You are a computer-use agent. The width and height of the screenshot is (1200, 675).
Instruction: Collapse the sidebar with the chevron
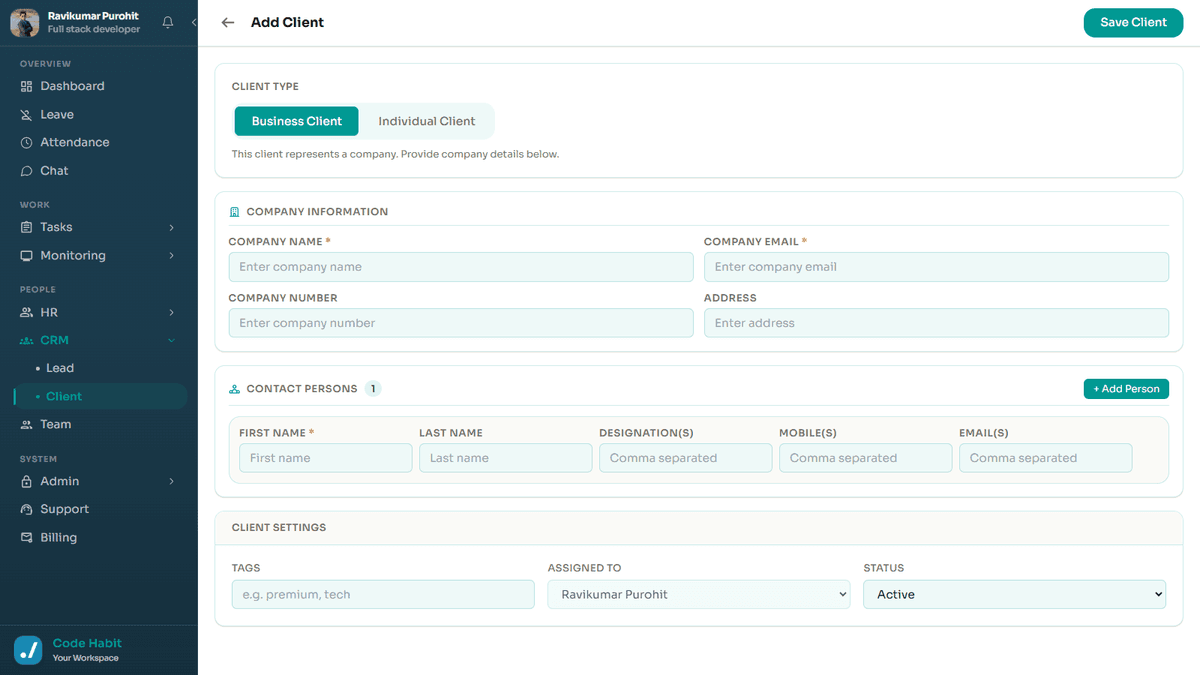pyautogui.click(x=193, y=22)
